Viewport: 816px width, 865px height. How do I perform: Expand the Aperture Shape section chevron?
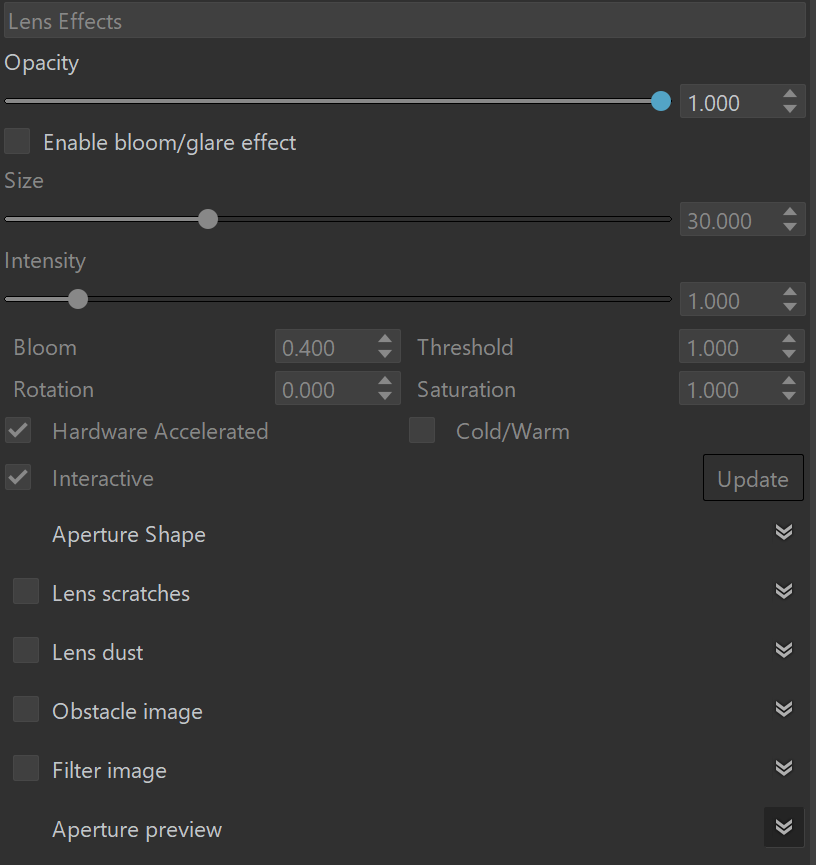point(783,532)
